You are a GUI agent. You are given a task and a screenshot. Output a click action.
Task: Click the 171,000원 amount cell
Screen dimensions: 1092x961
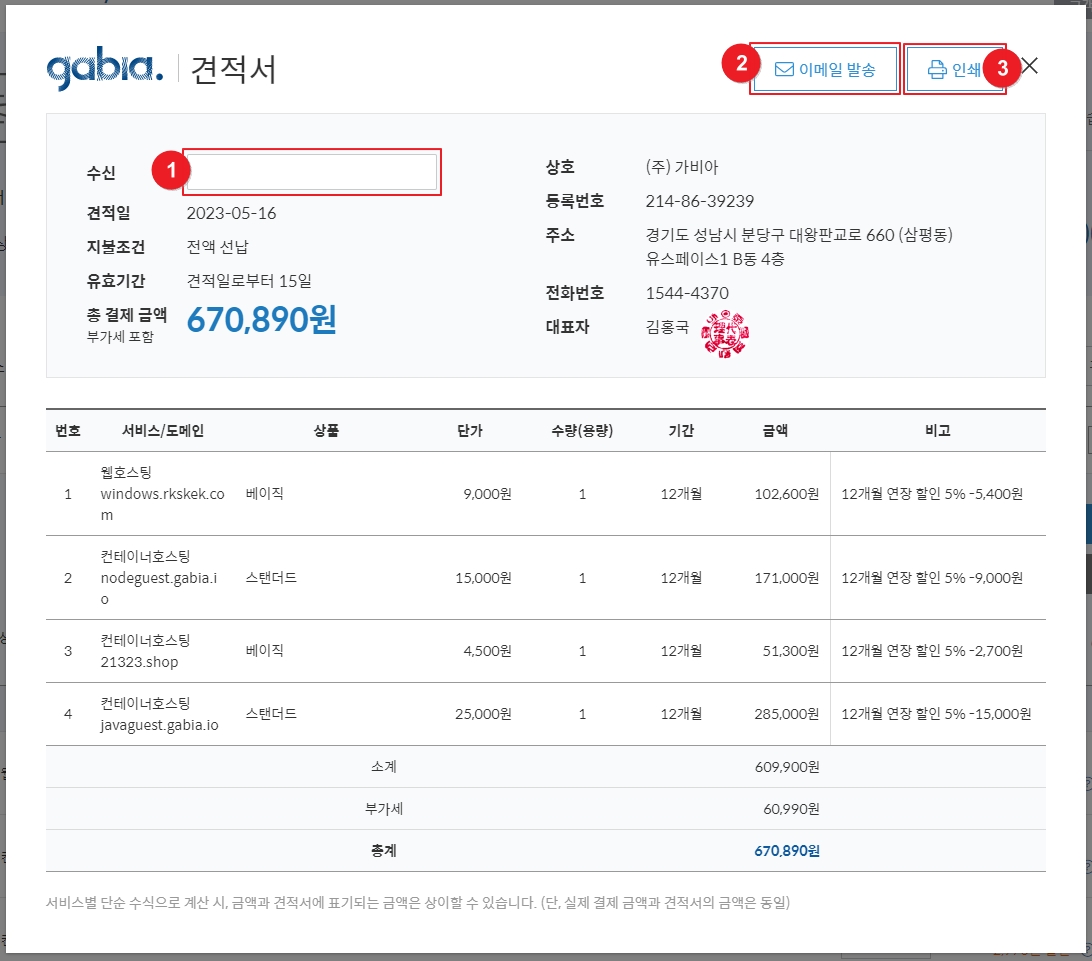pyautogui.click(x=786, y=578)
